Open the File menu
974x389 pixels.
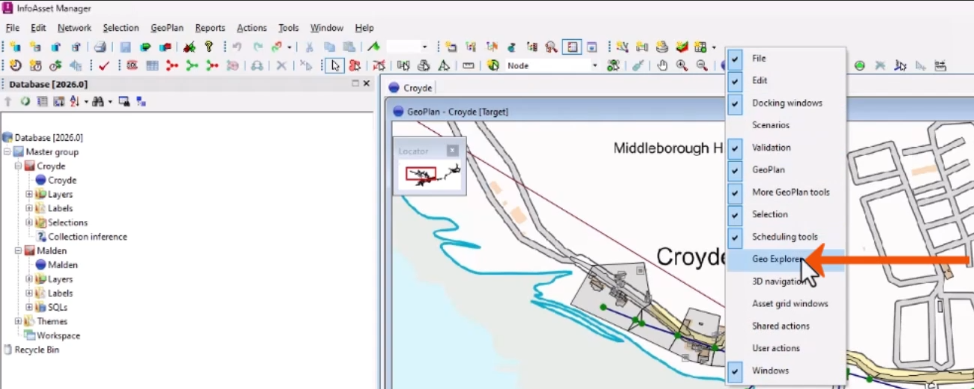click(x=12, y=28)
